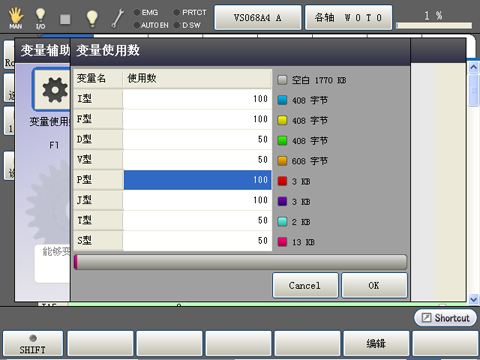The height and width of the screenshot is (360, 480).
Task: Click the purple J型 3 KB swatch
Action: point(282,202)
